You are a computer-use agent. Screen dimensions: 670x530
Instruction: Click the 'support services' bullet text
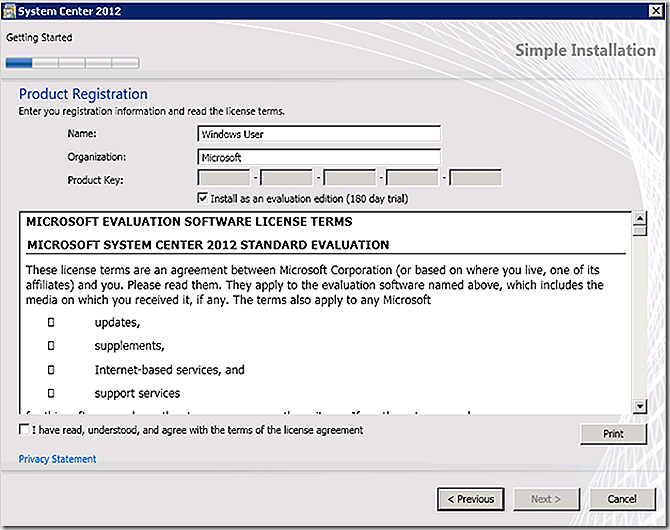[137, 393]
